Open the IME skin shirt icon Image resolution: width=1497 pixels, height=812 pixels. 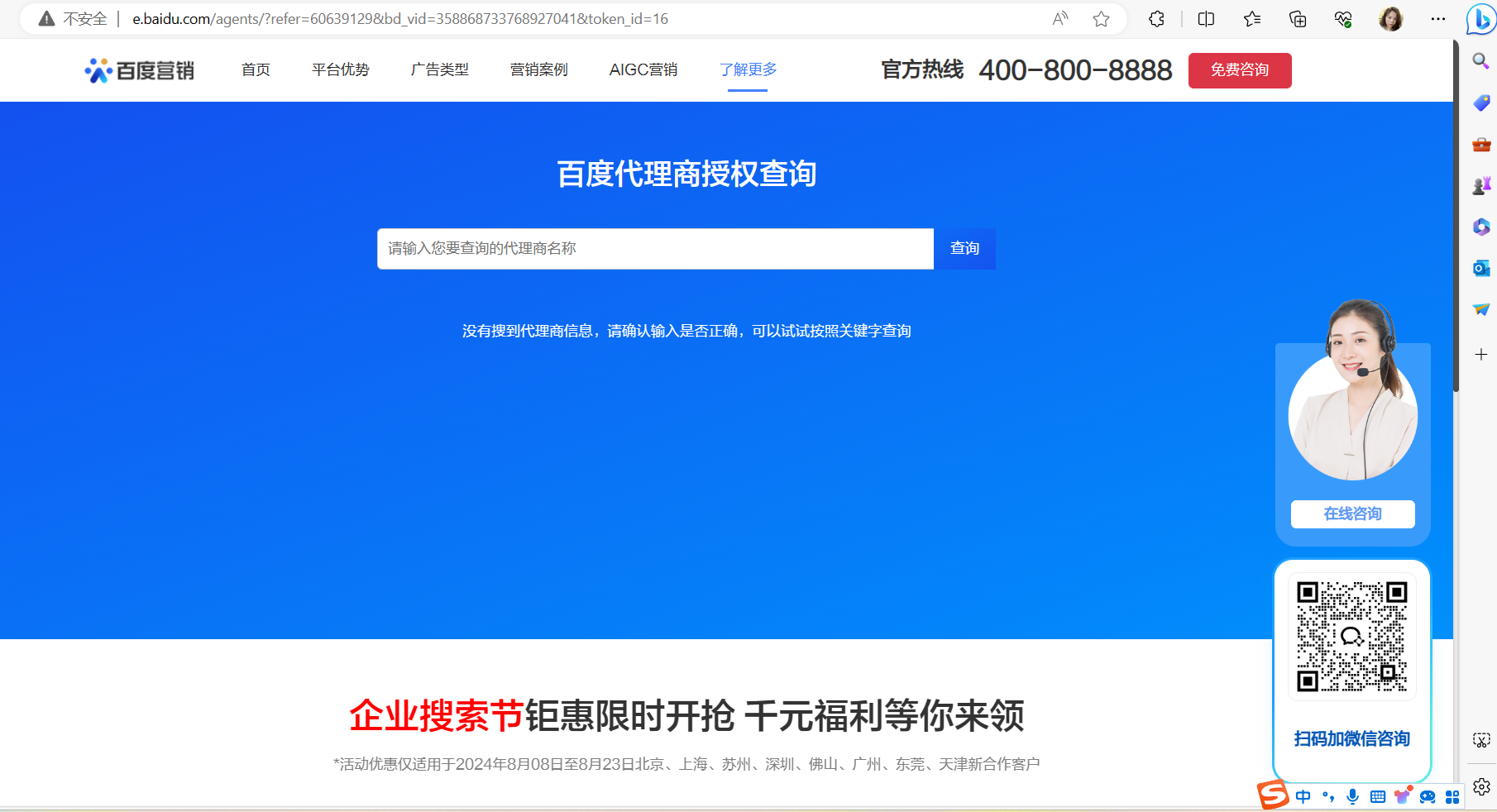pyautogui.click(x=1403, y=796)
